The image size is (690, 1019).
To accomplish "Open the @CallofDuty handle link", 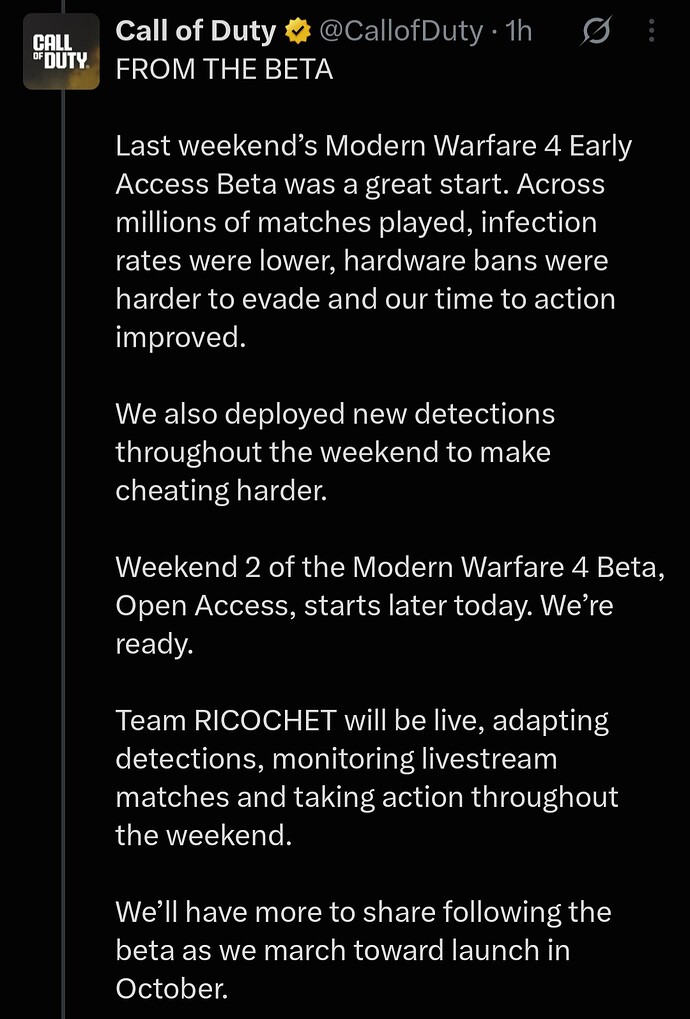I will click(x=402, y=31).
